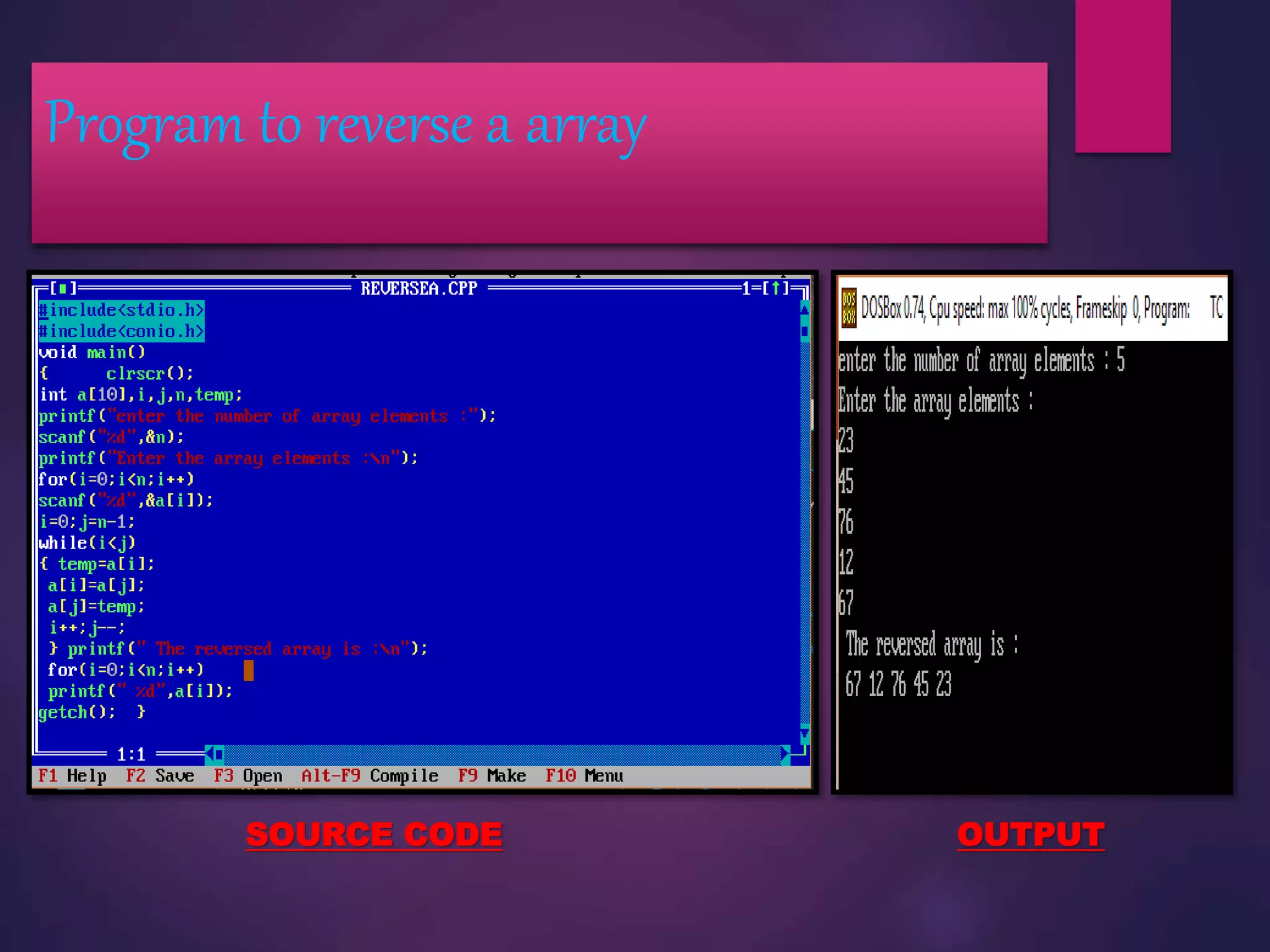Click the window number 1 in editor frame
Viewport: 1270px width, 952px height.
tap(747, 288)
